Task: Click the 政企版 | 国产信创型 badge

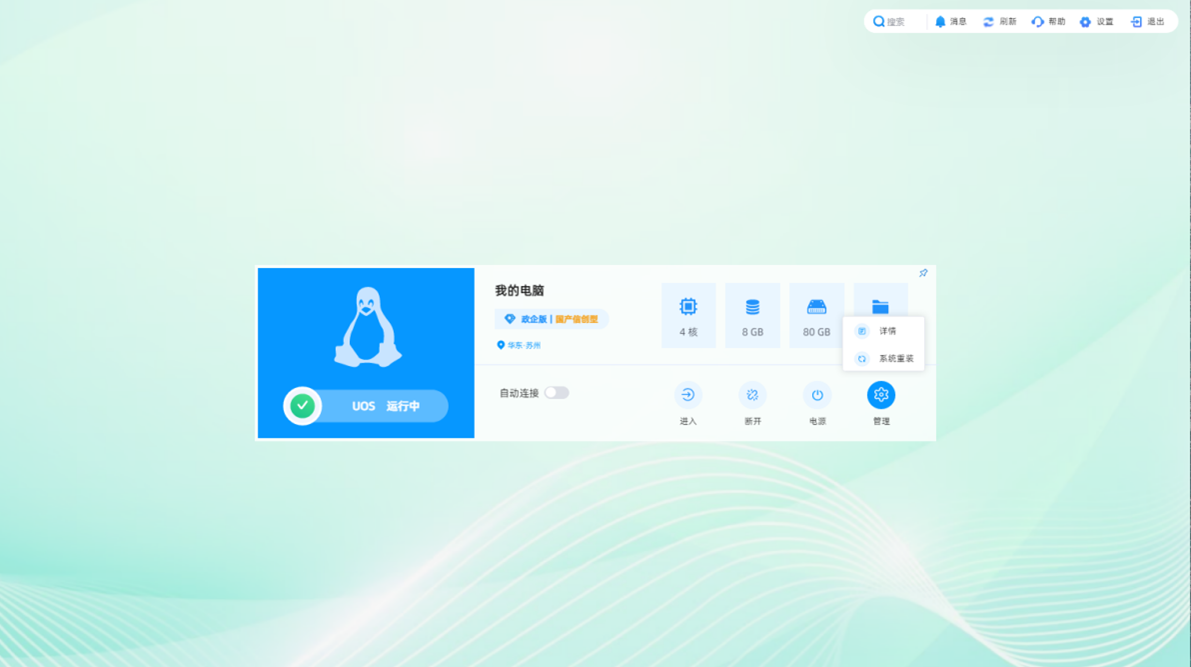Action: pos(552,319)
